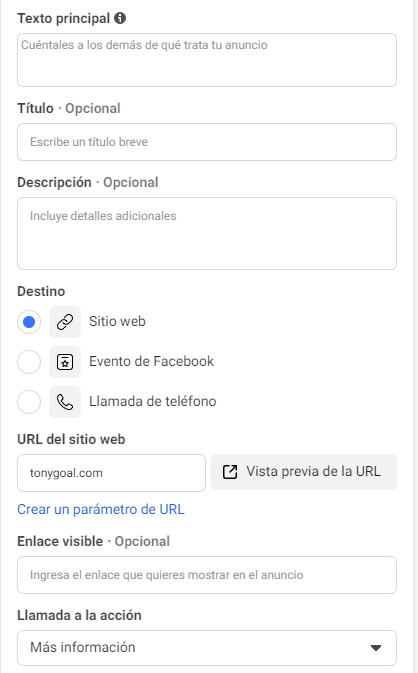The height and width of the screenshot is (673, 418).
Task: Focus the Texto principal text area
Action: click(207, 60)
